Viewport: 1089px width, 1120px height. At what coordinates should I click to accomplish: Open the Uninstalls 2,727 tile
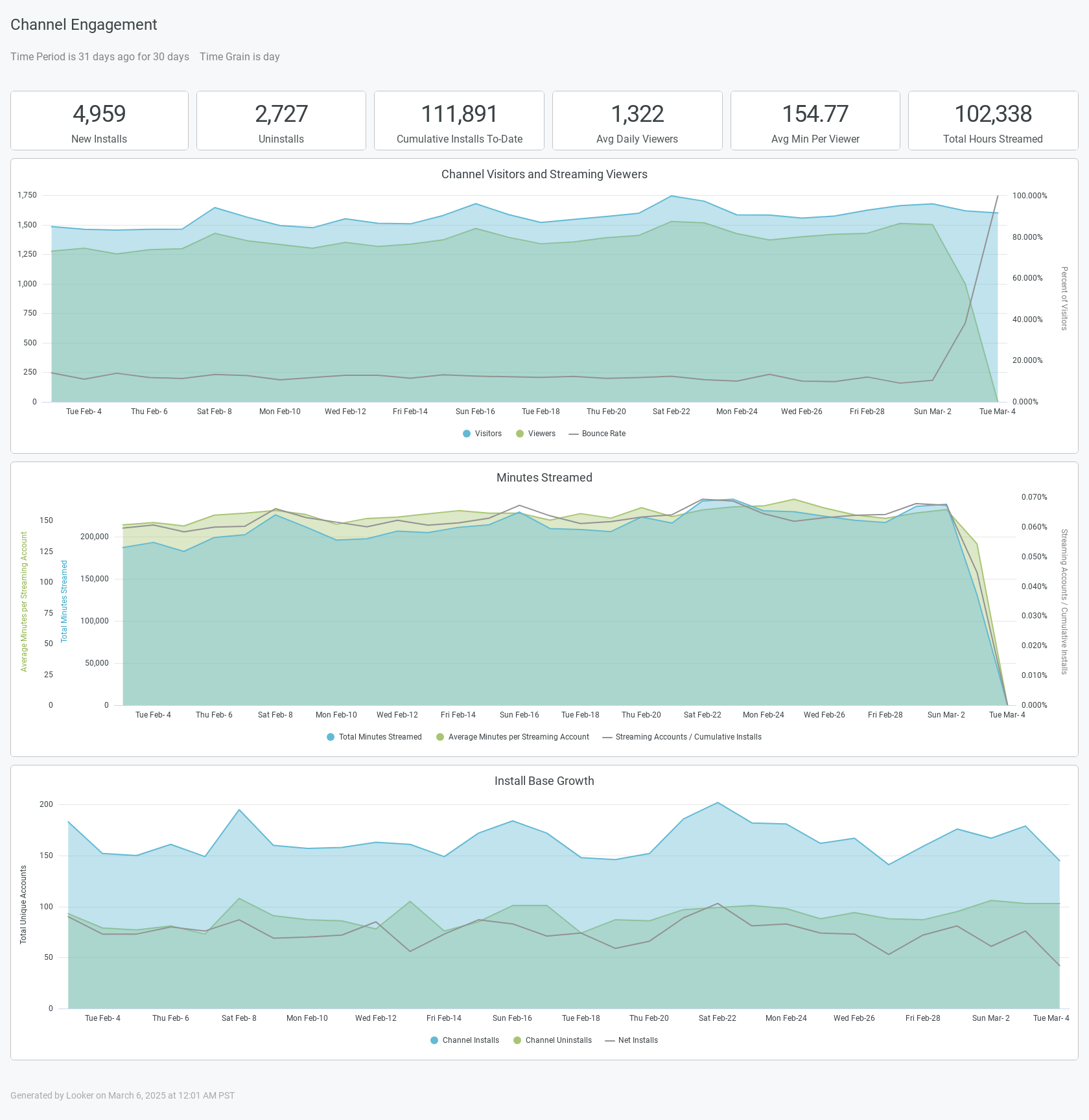point(281,121)
